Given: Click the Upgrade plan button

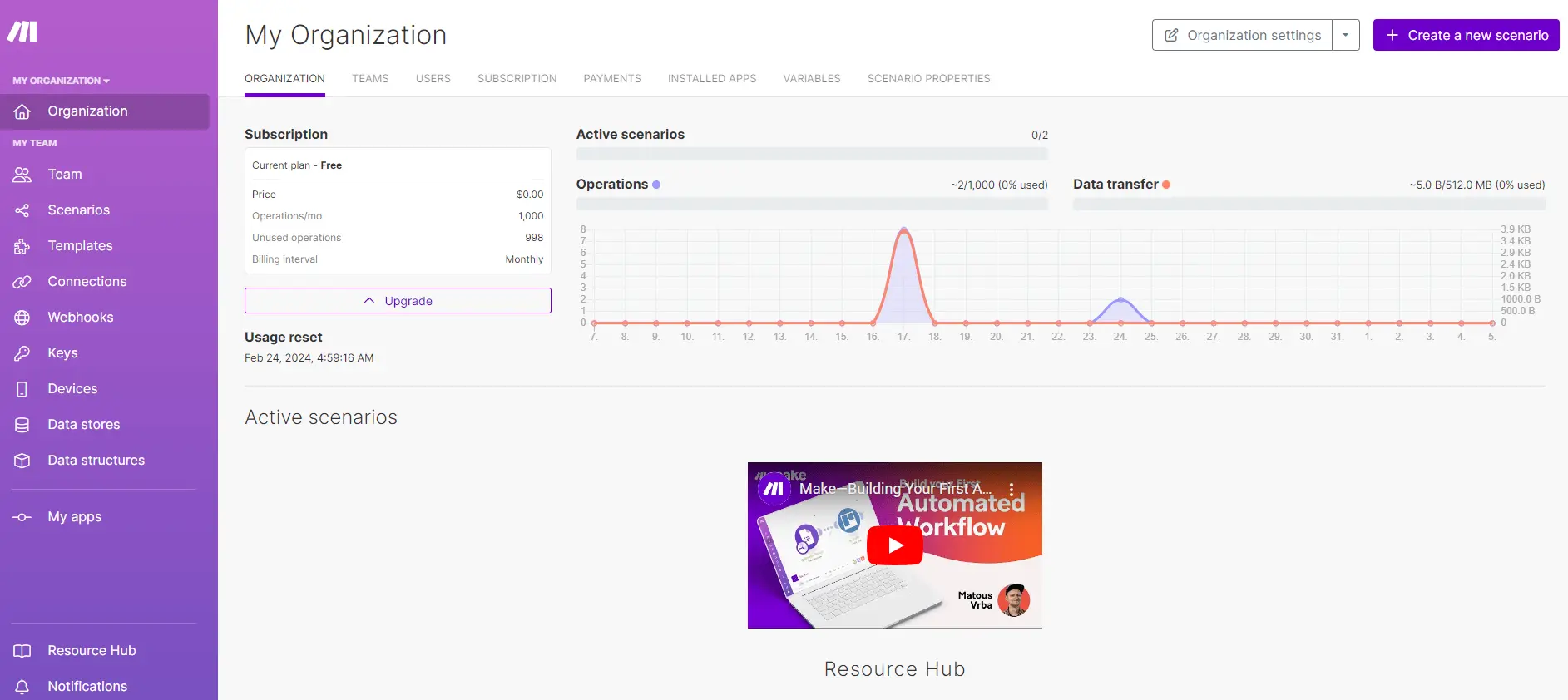Looking at the screenshot, I should 398,301.
